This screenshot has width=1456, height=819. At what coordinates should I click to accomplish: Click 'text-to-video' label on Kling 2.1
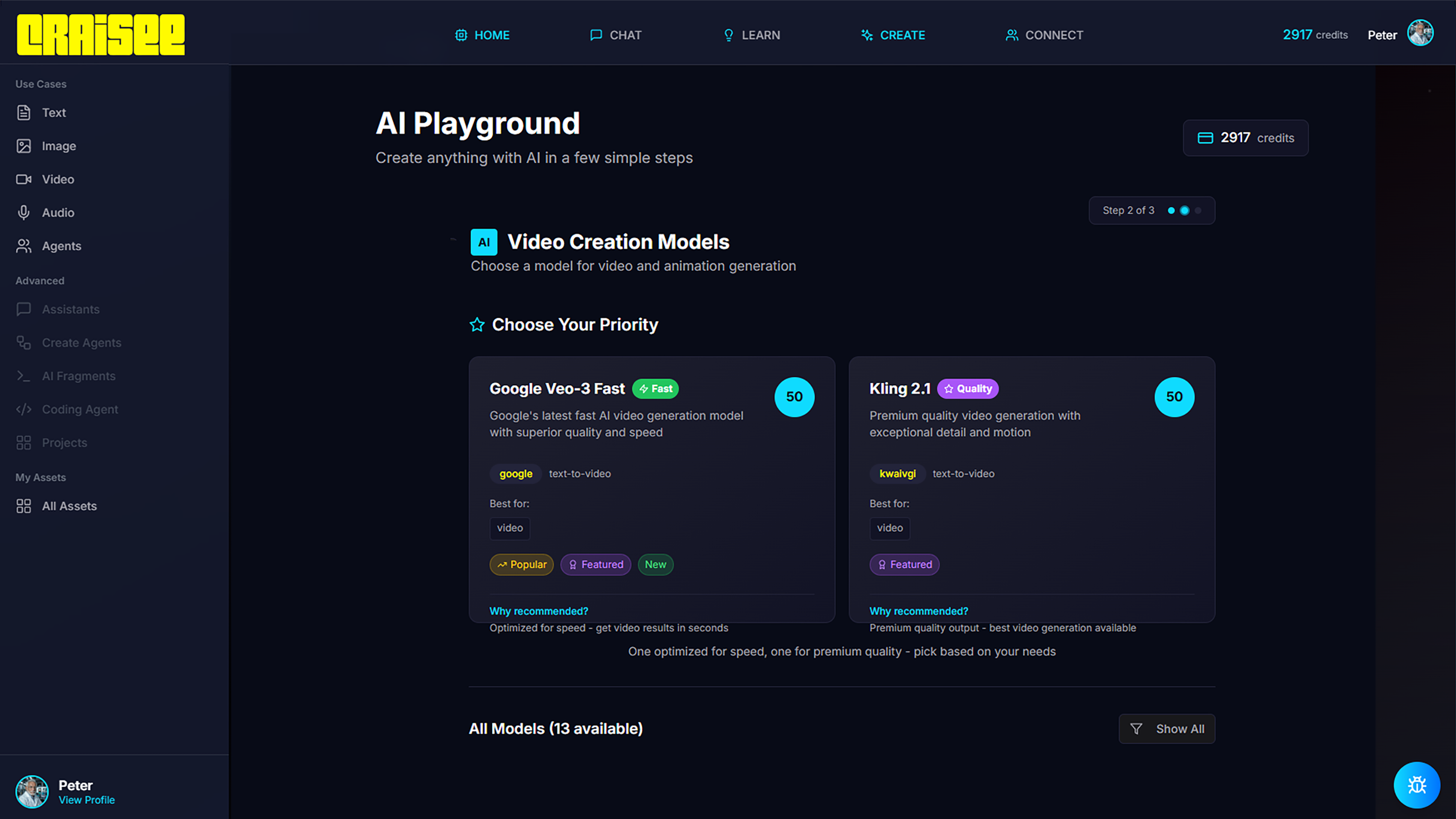point(963,474)
